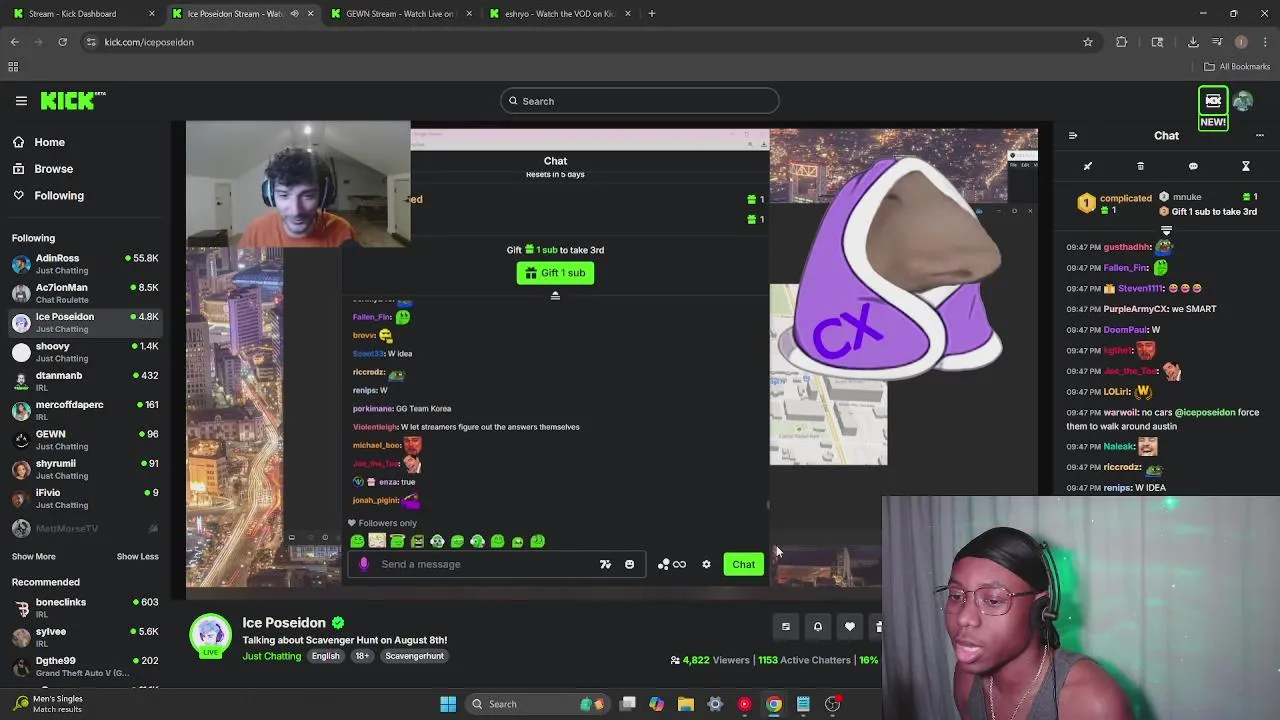This screenshot has height=720, width=1280.
Task: Click the collapse arrow under Gift sub button
Action: click(555, 296)
